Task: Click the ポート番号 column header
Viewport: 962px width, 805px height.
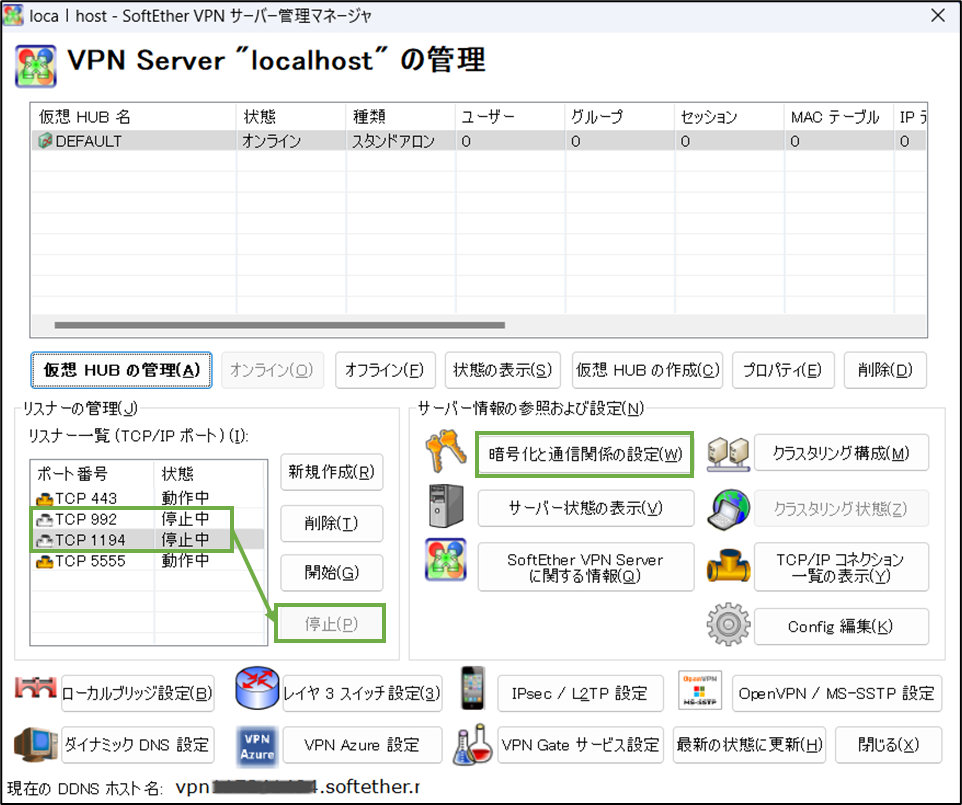Action: [93, 474]
